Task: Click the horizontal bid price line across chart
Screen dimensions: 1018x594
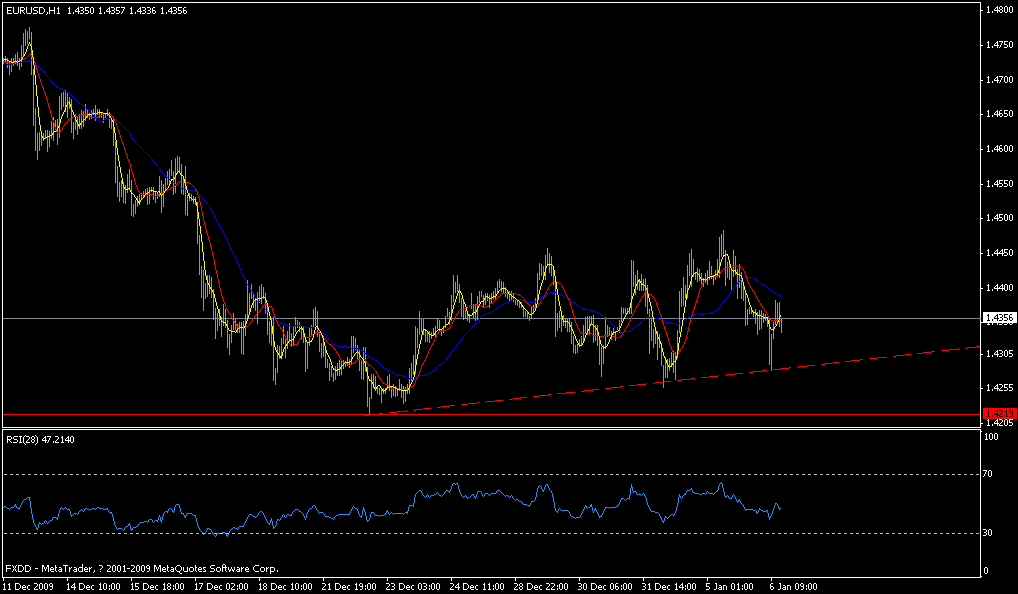Action: point(300,318)
